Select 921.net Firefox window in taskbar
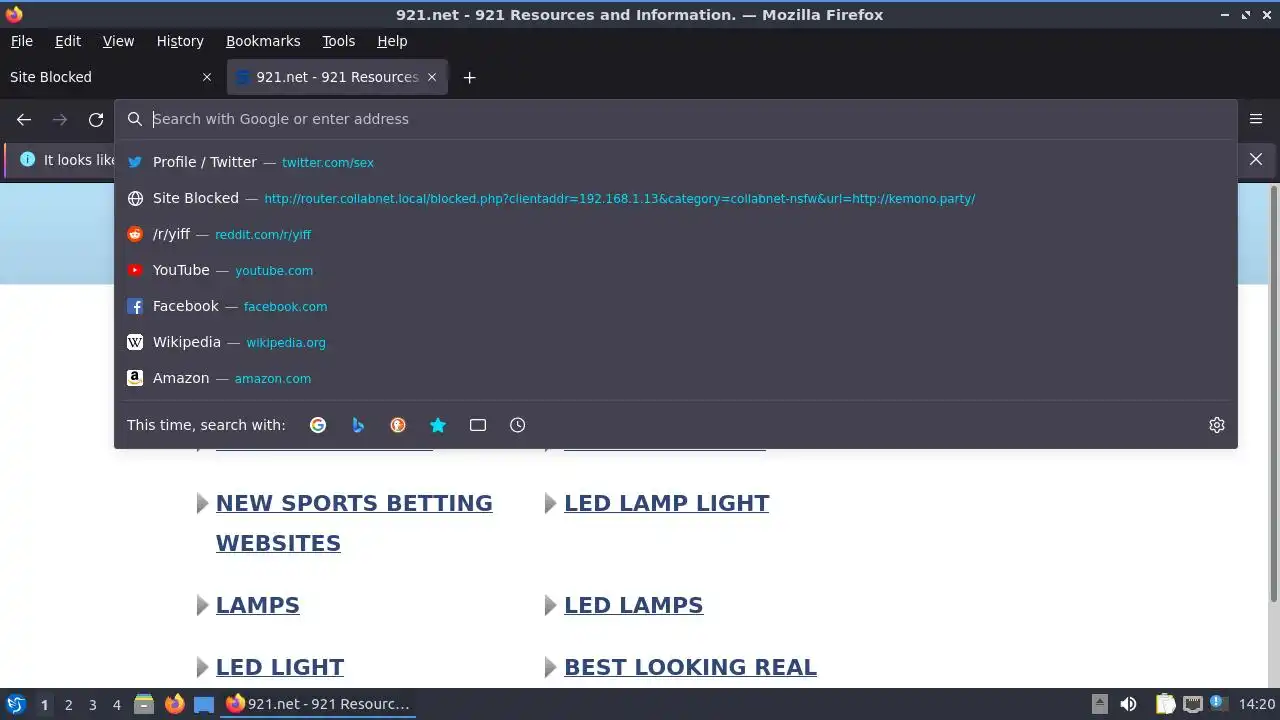The width and height of the screenshot is (1280, 720). coord(318,704)
